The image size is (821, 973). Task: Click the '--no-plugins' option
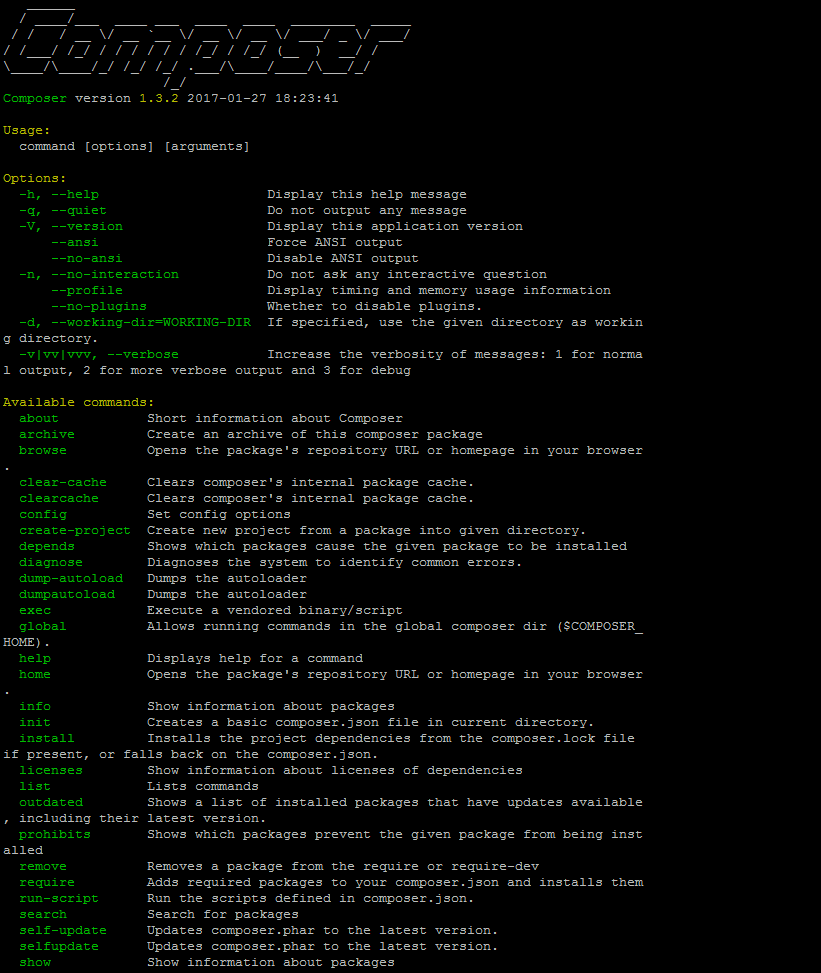99,307
